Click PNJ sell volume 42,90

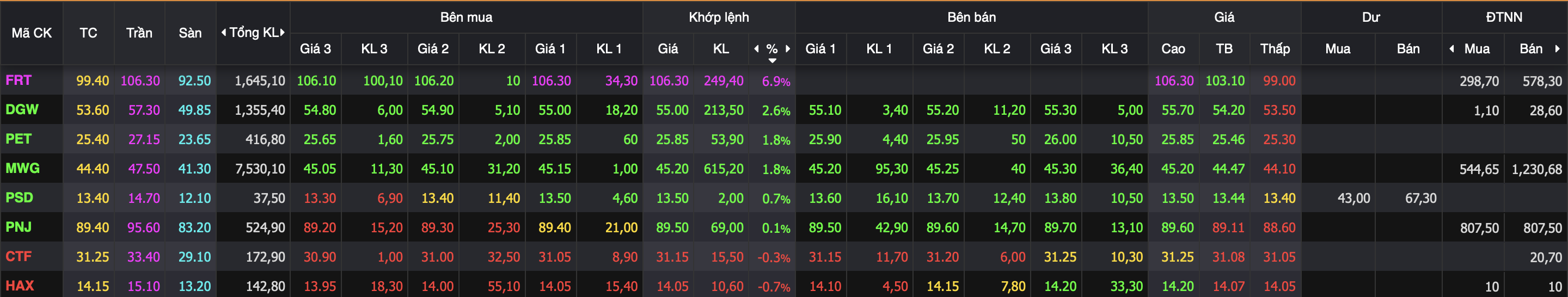click(891, 227)
